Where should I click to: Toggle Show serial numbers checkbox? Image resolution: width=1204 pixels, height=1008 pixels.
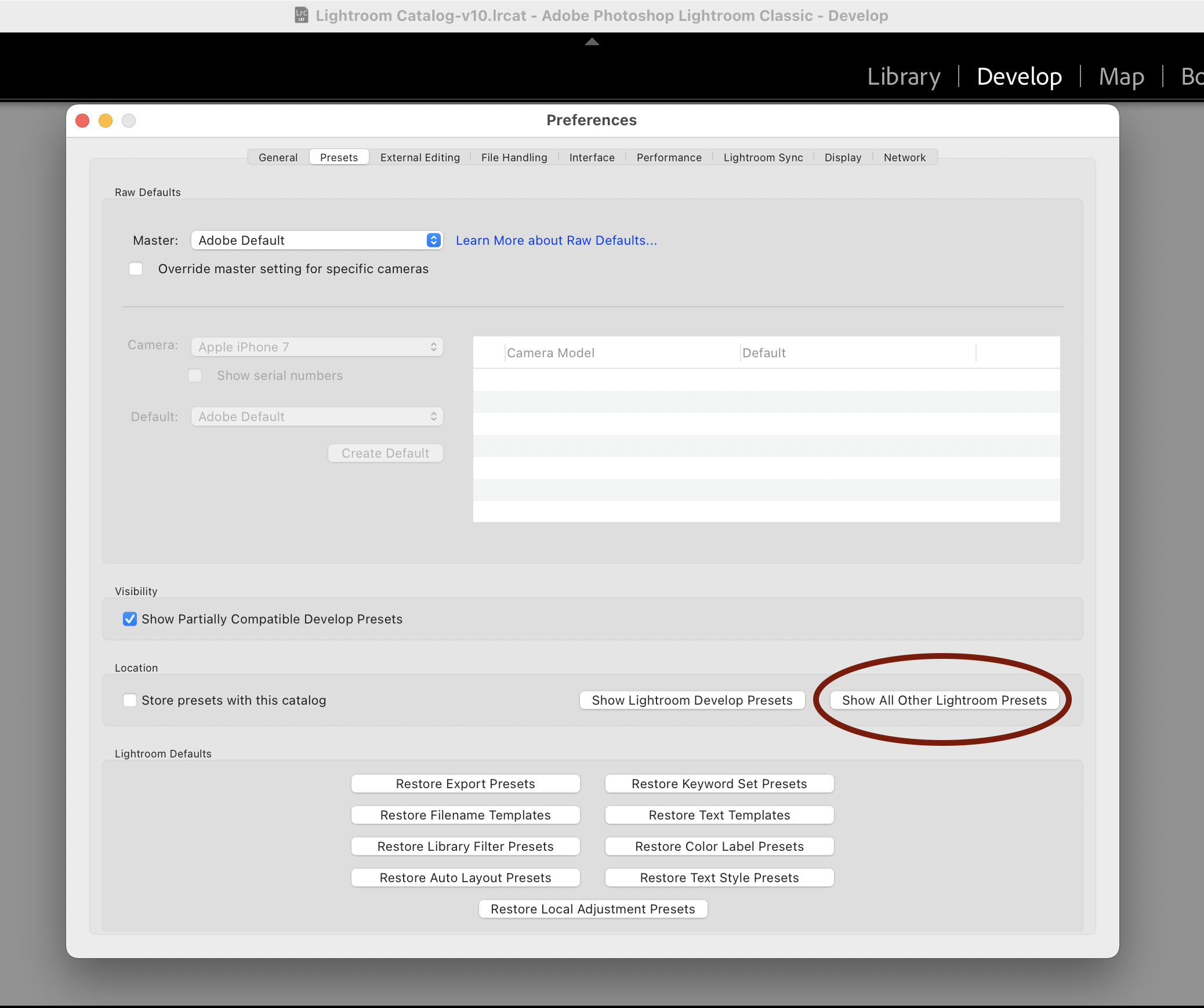(x=195, y=375)
